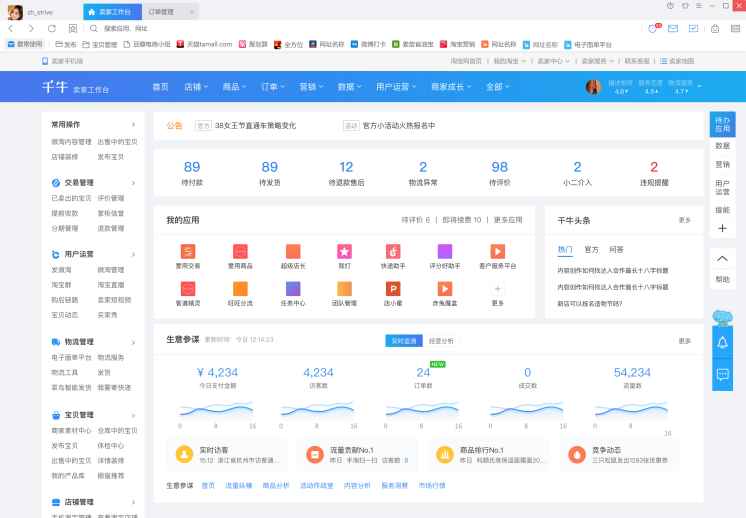Open the 旺旺分流 app icon

(x=240, y=289)
